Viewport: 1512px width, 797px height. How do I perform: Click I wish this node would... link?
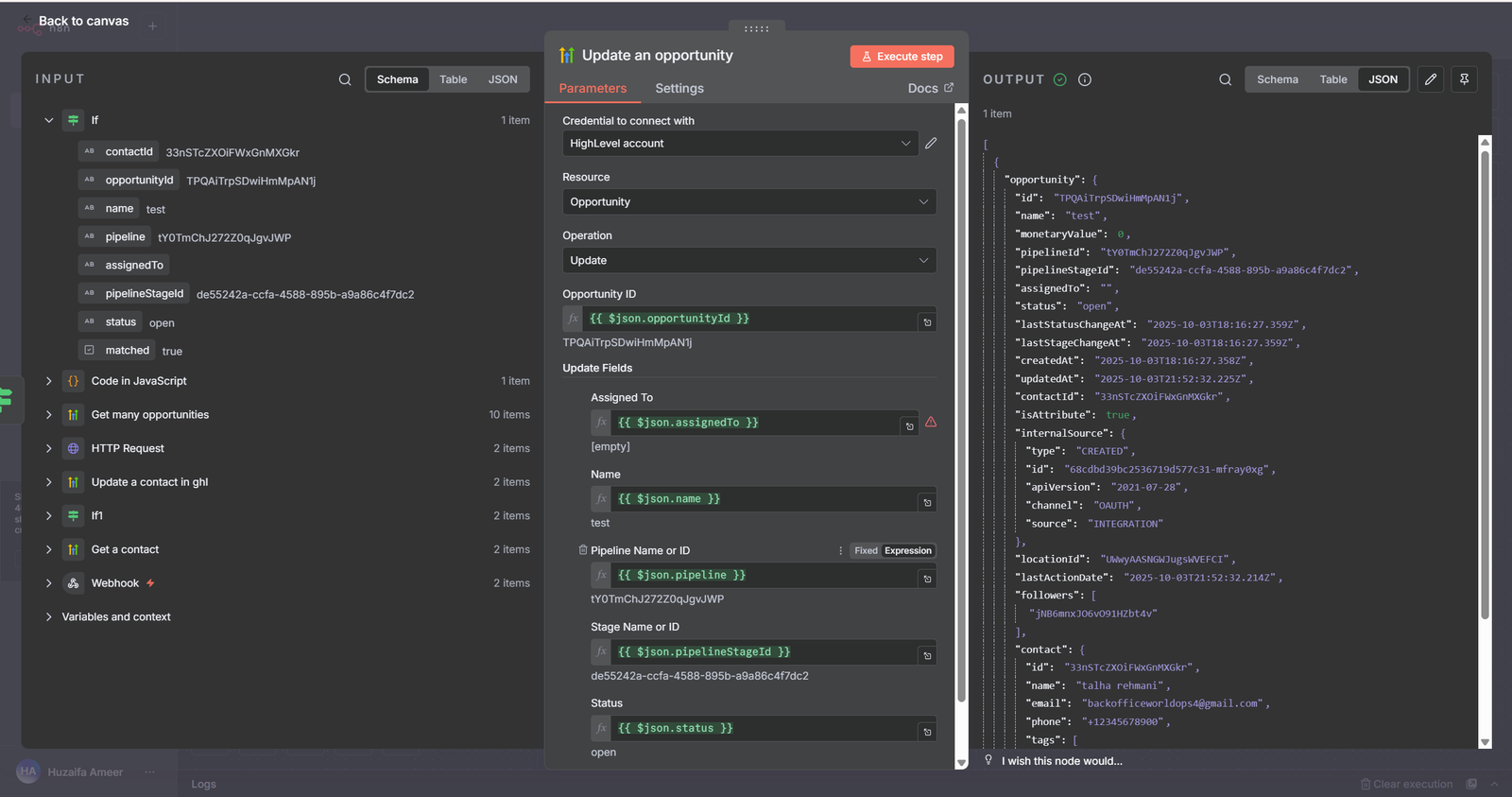click(x=1062, y=761)
